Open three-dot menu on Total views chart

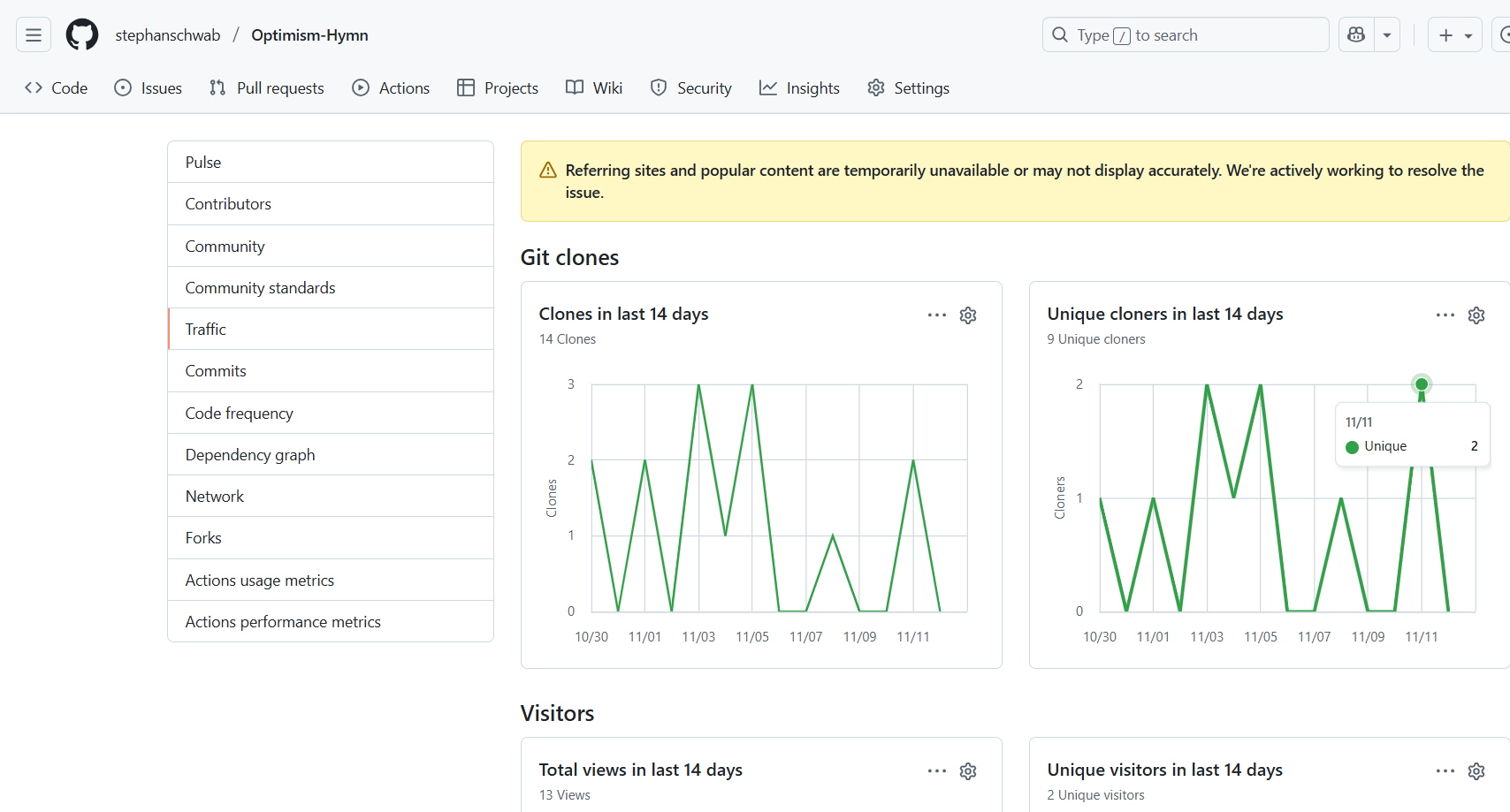(937, 771)
